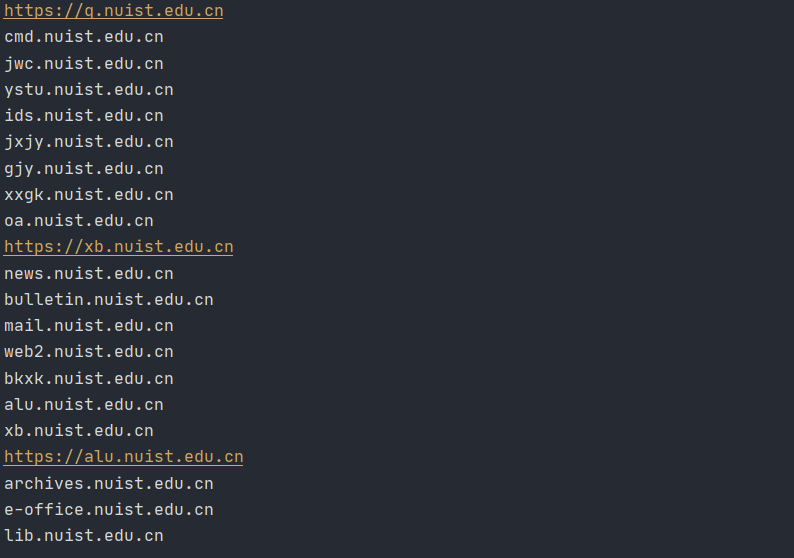This screenshot has height=558, width=794.
Task: Click the jxjy.nuist.edu.cn text
Action: 89,142
